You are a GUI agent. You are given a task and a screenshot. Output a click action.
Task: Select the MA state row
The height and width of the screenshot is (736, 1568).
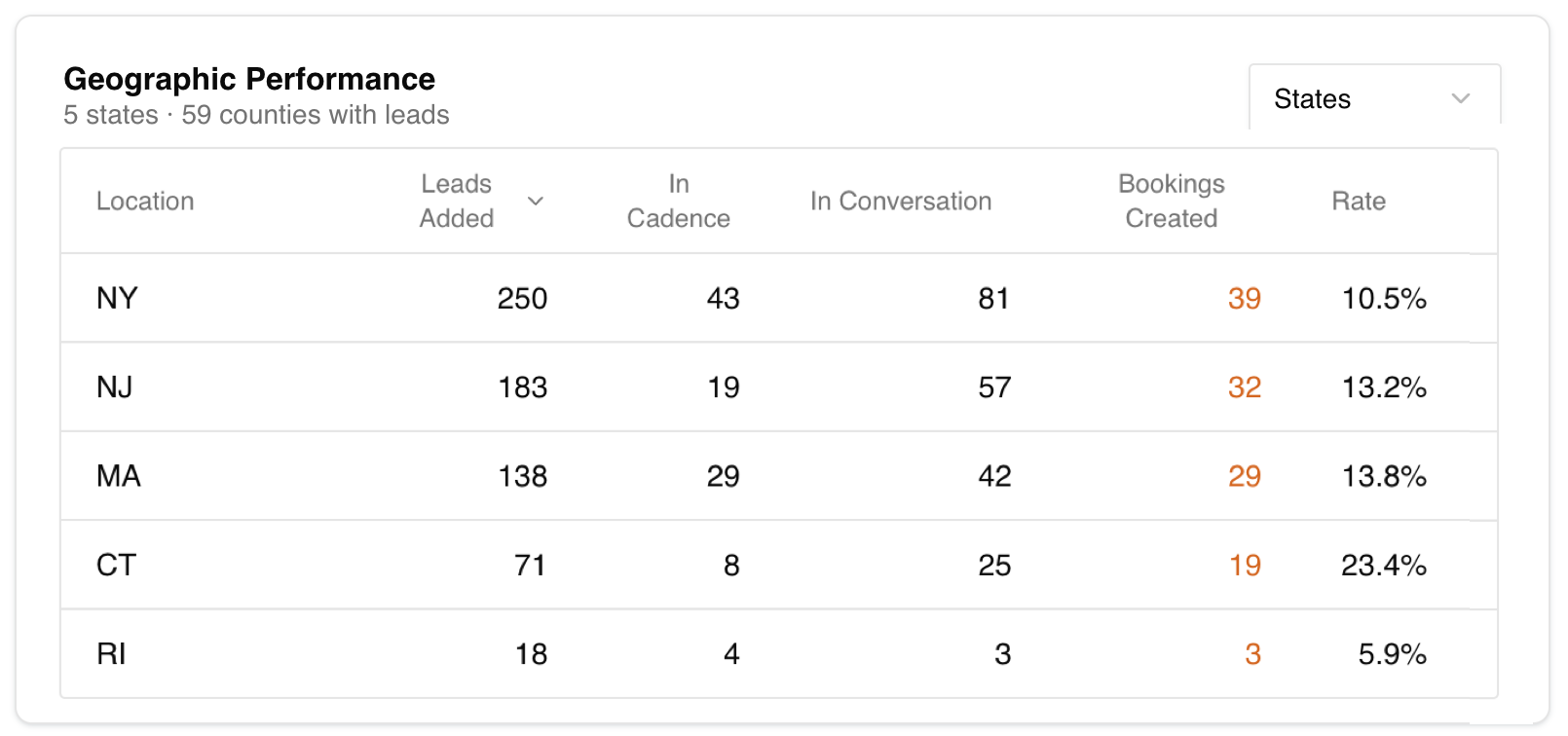390,476
